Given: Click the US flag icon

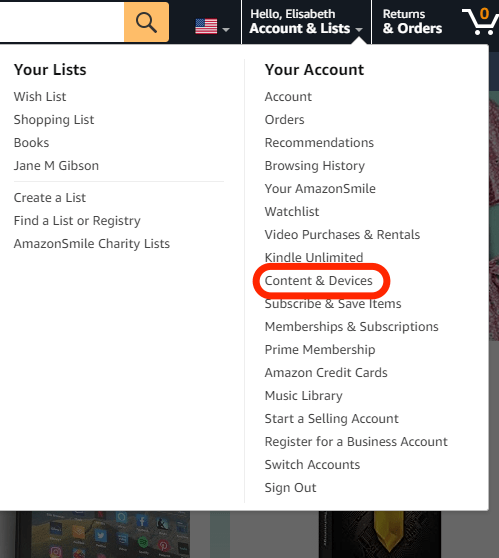Looking at the screenshot, I should point(206,27).
